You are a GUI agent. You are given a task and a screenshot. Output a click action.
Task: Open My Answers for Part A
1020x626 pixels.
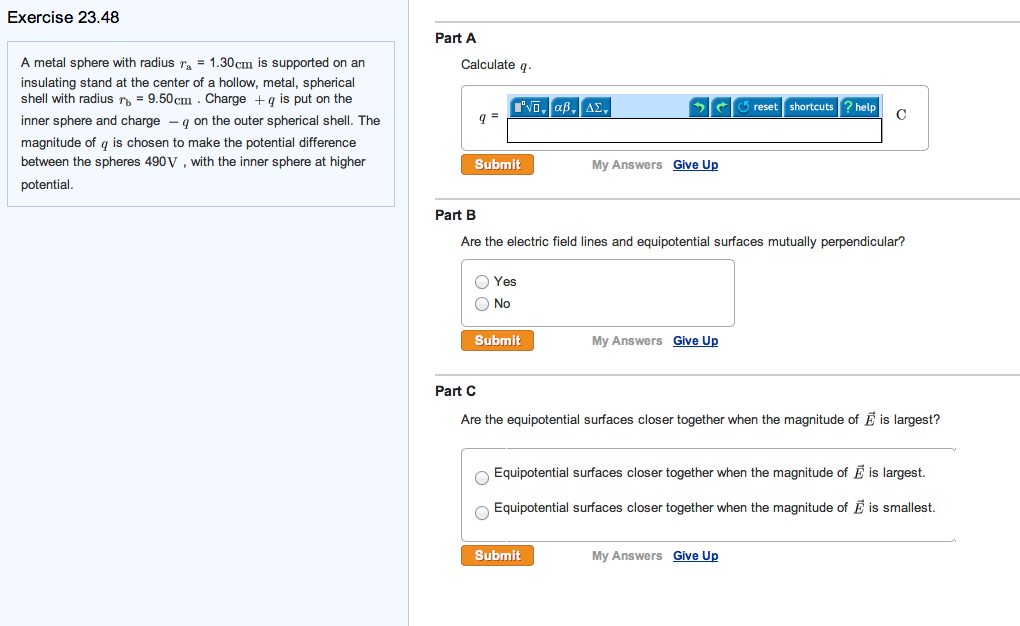point(626,165)
